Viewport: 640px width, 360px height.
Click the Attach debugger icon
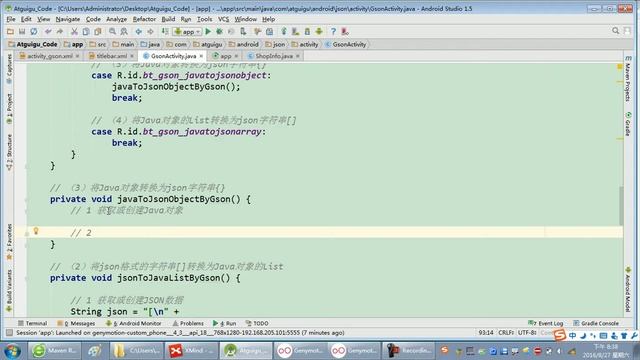point(243,31)
